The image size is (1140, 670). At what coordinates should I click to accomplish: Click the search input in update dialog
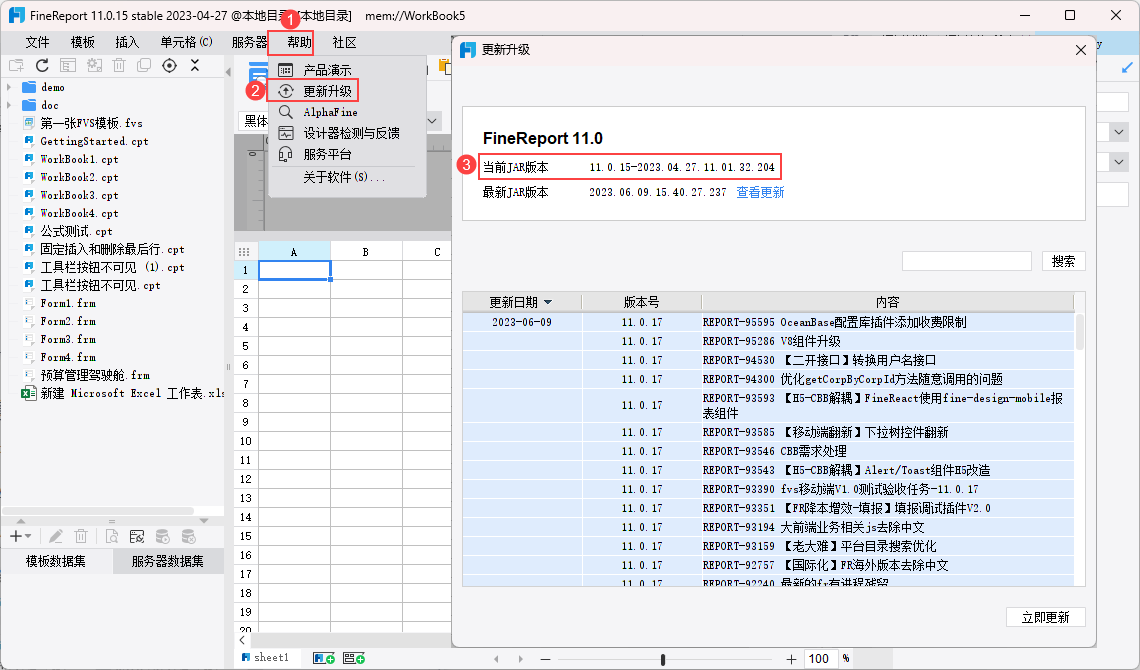click(966, 261)
